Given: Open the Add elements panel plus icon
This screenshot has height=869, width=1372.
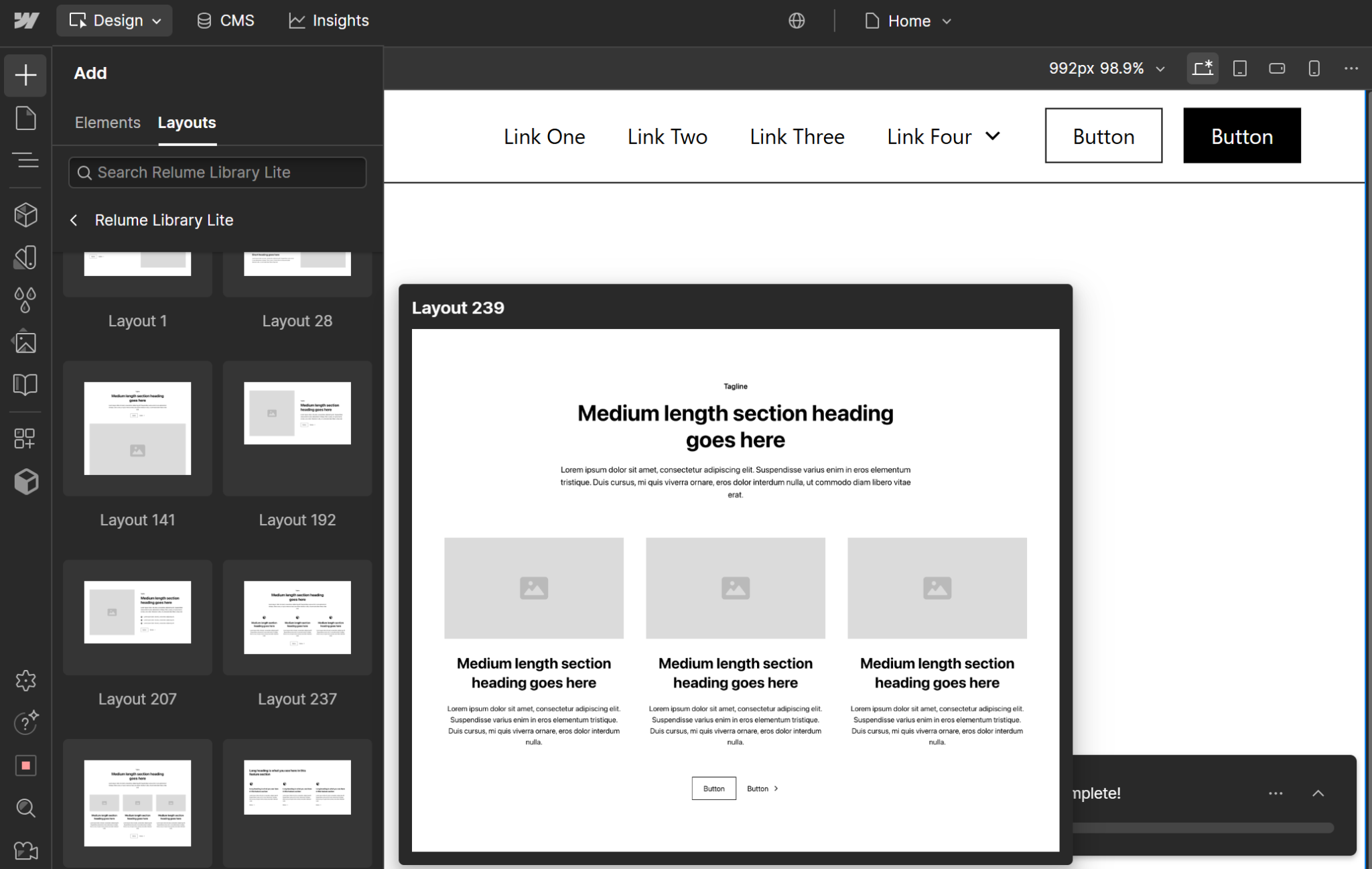Looking at the screenshot, I should (x=25, y=74).
